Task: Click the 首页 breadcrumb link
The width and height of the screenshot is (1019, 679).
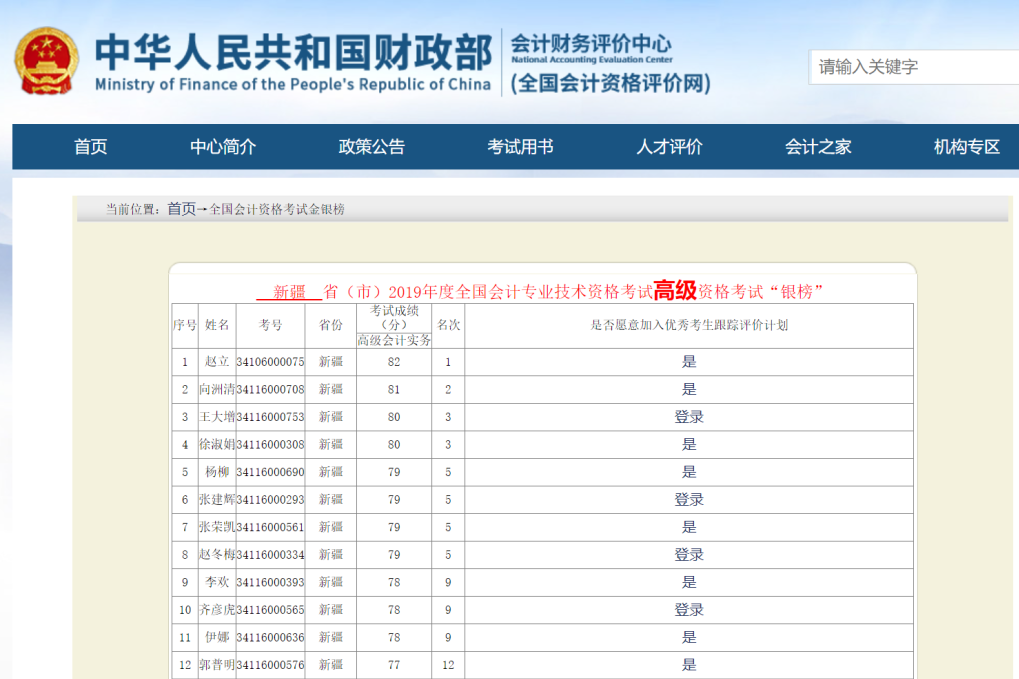Action: (181, 209)
